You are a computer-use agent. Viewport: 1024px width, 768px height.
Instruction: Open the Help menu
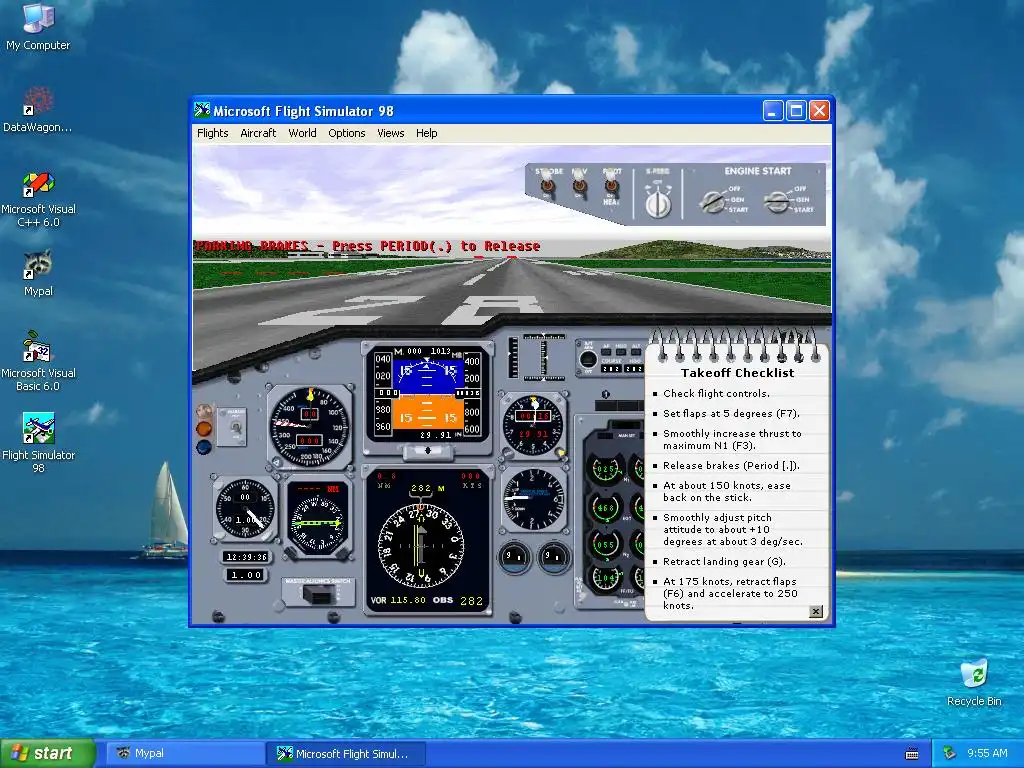(x=426, y=133)
